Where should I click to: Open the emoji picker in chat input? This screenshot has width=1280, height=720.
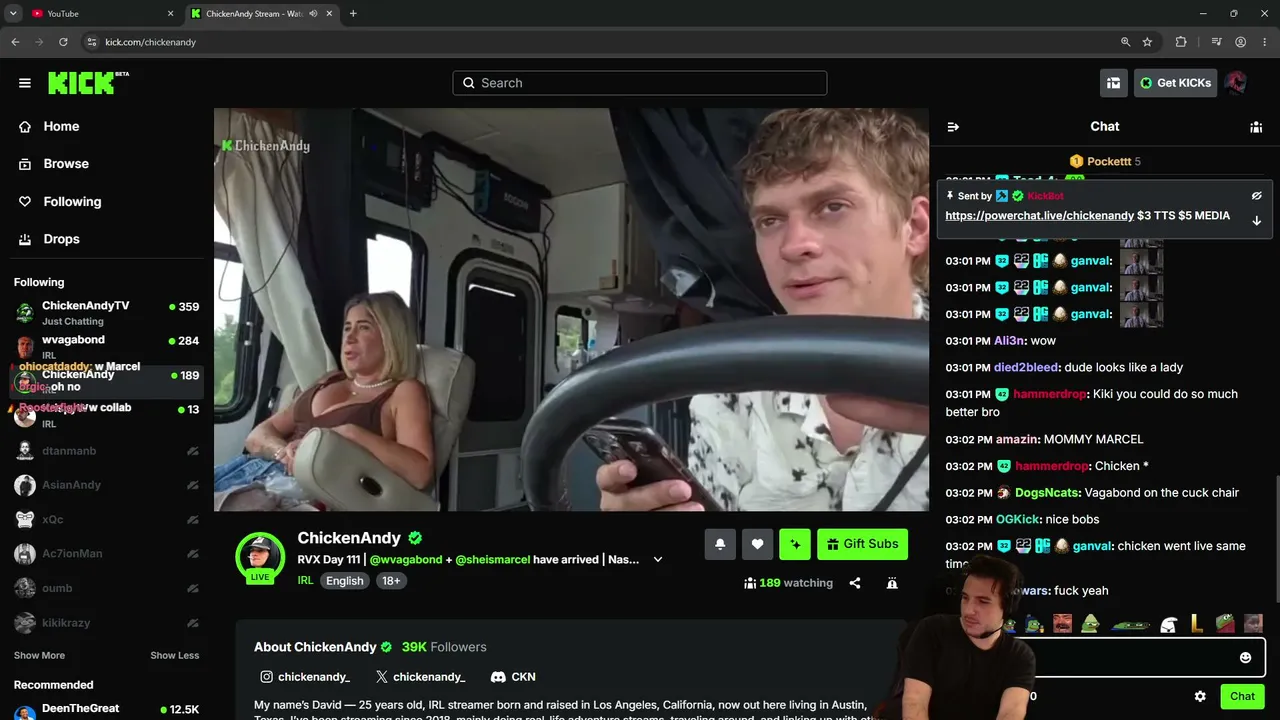point(1245,658)
